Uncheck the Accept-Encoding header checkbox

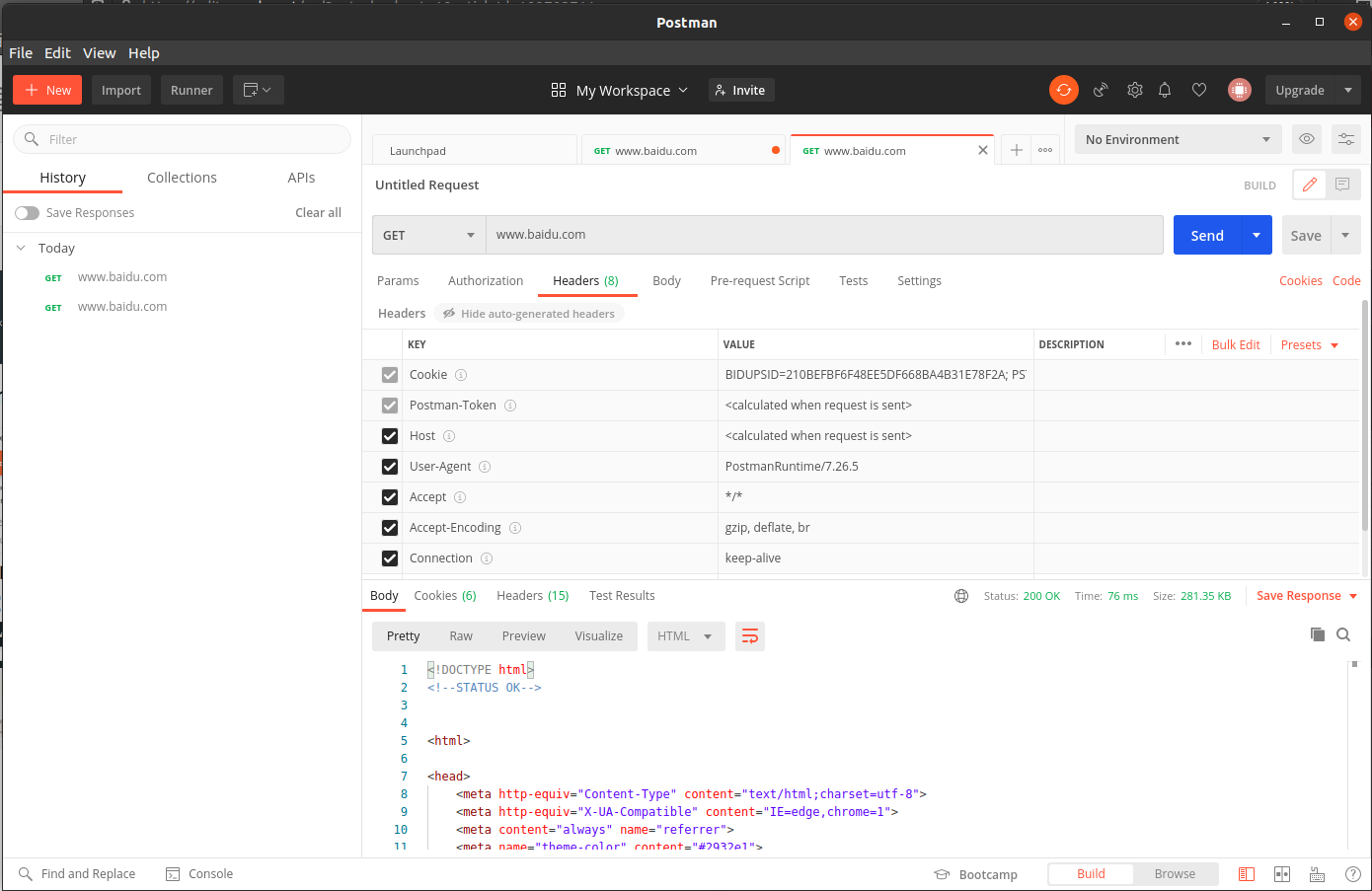[x=390, y=528]
